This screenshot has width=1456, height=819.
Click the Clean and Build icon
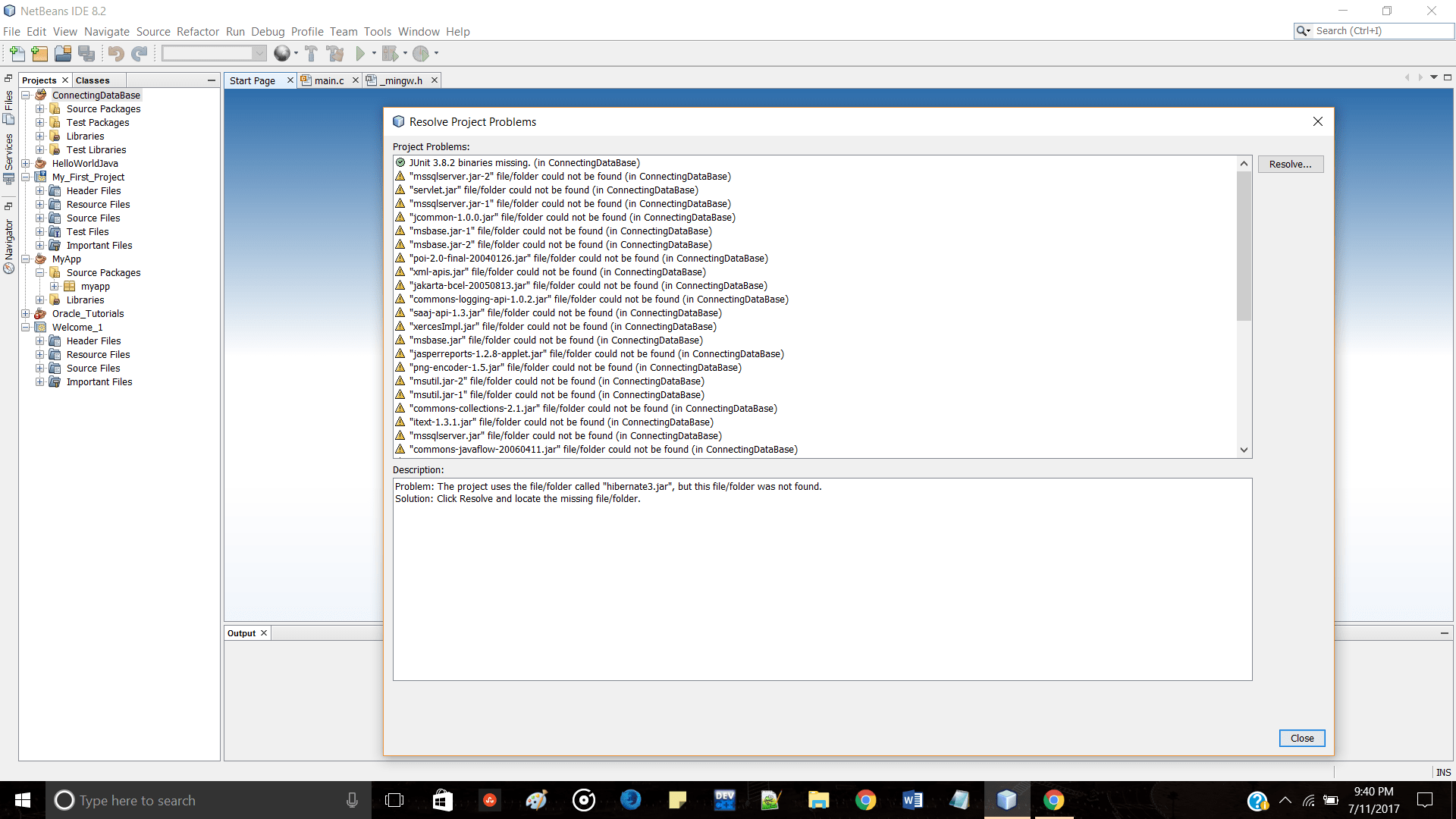(334, 53)
